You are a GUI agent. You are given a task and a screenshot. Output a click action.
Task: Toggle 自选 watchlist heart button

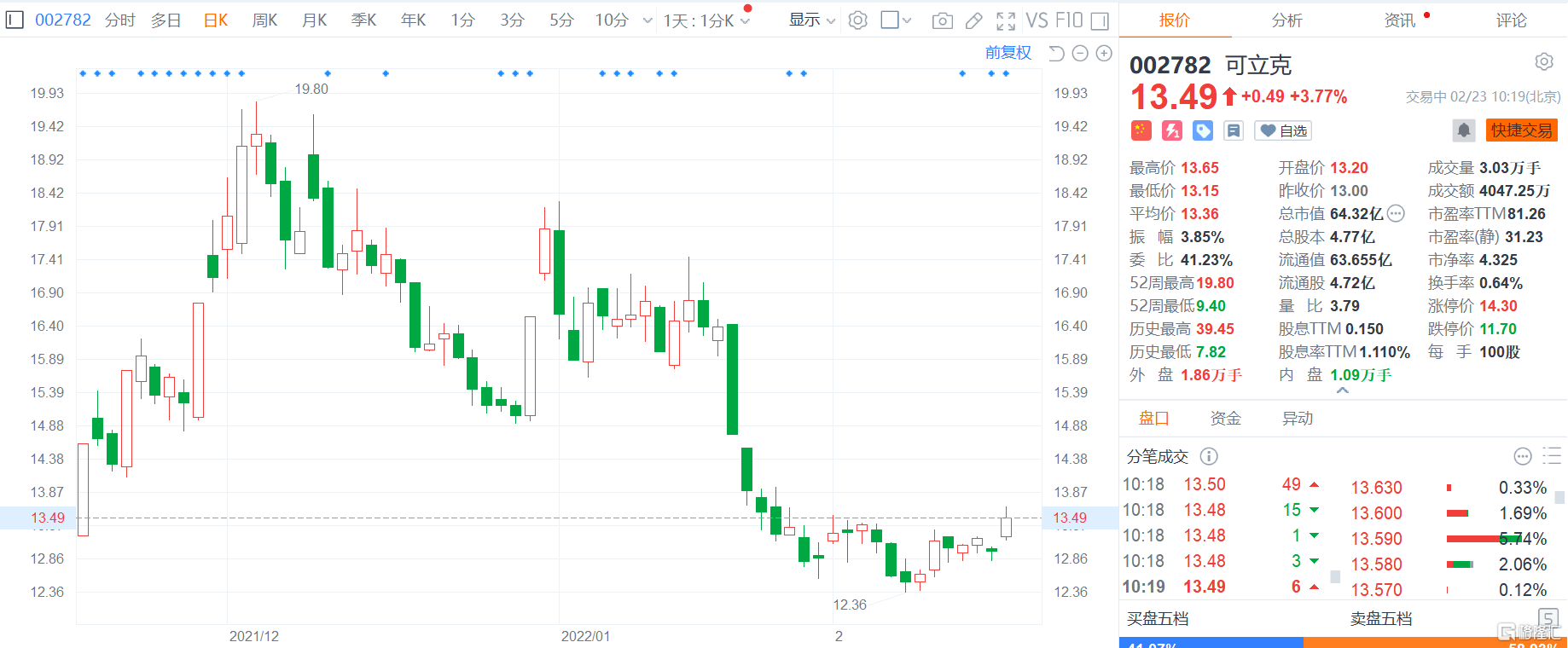(1284, 130)
